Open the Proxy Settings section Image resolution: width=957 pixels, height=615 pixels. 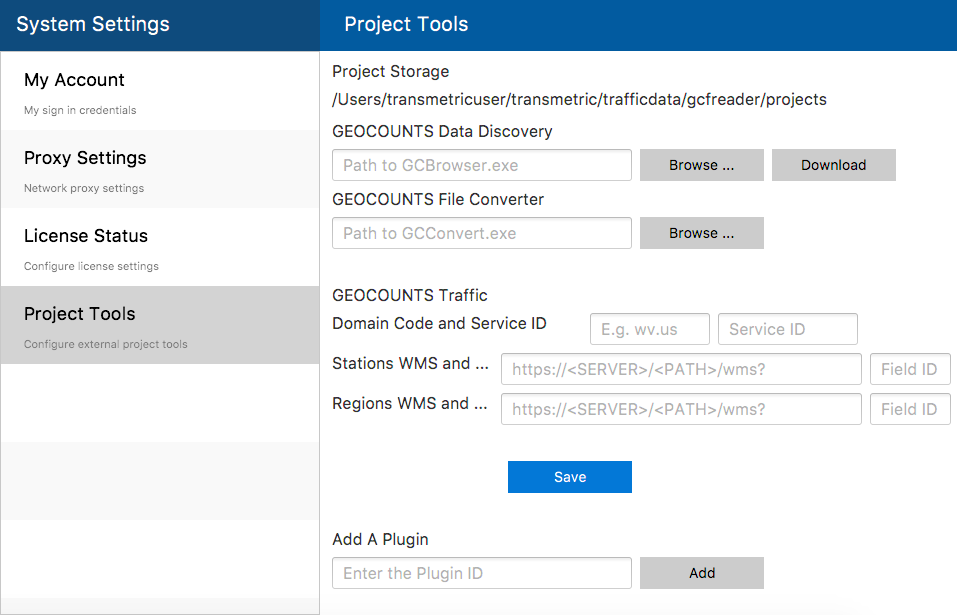pyautogui.click(x=160, y=169)
